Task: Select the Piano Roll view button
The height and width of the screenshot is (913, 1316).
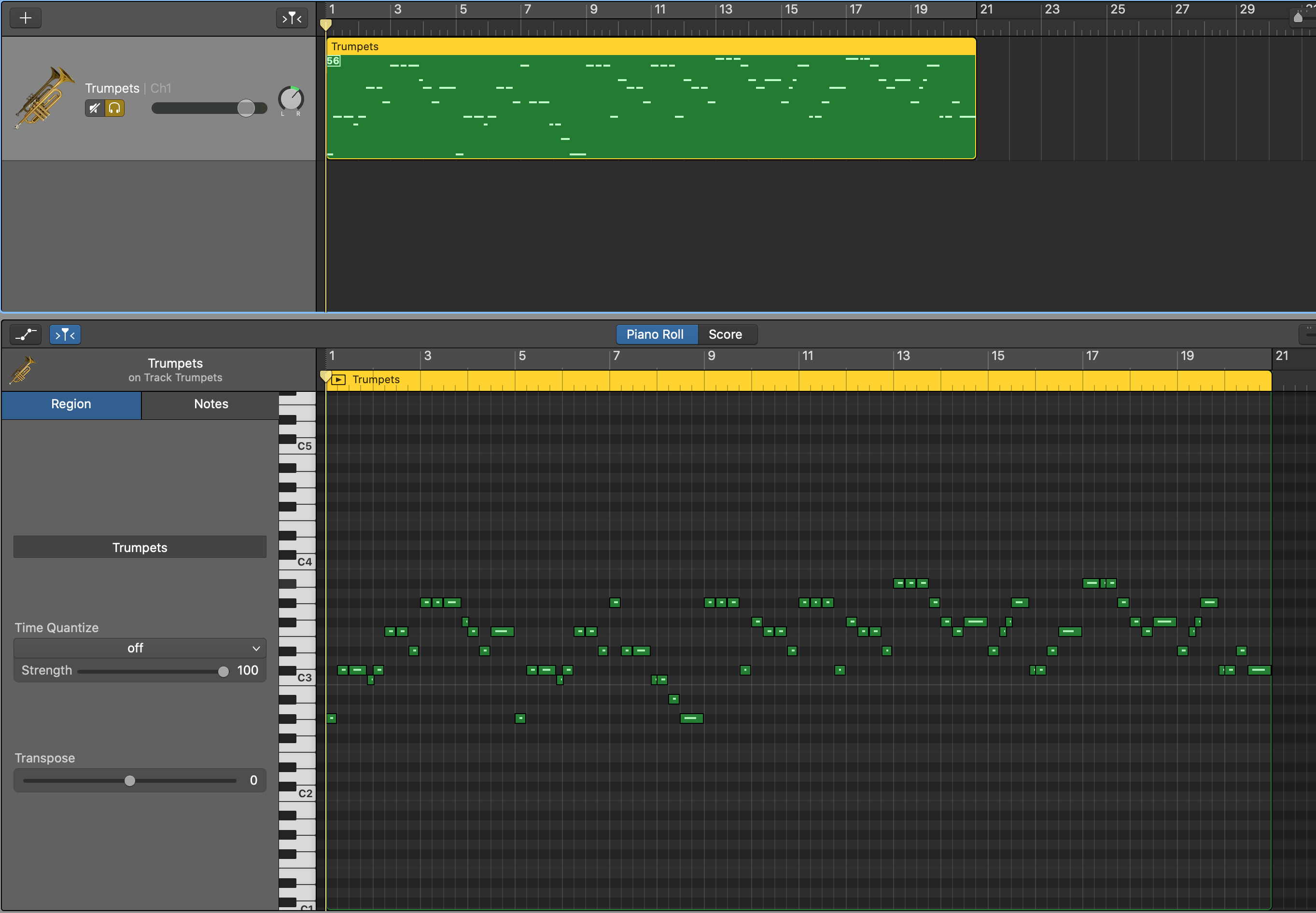Action: click(x=655, y=334)
